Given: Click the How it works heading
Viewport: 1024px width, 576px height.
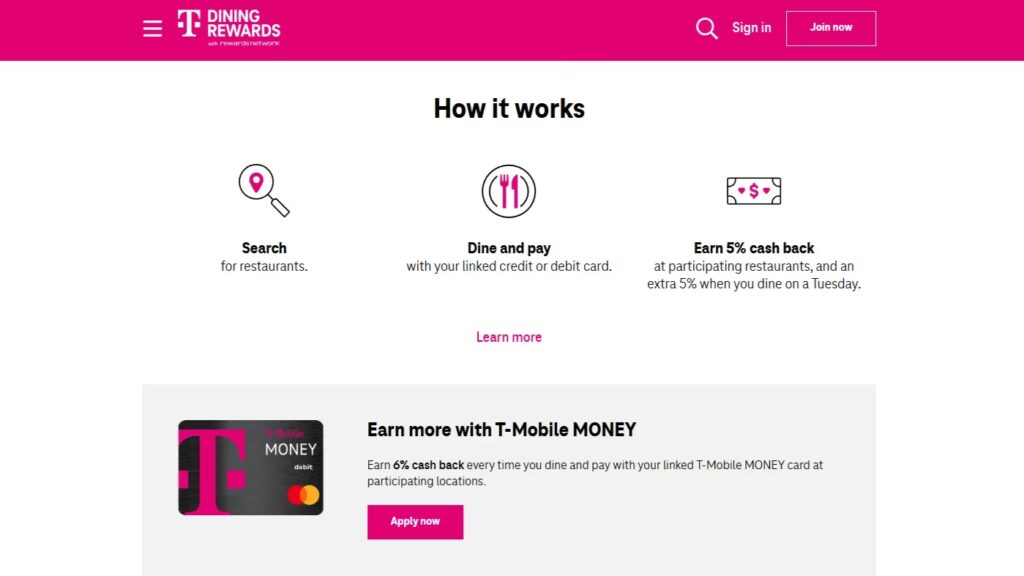Looking at the screenshot, I should 508,108.
